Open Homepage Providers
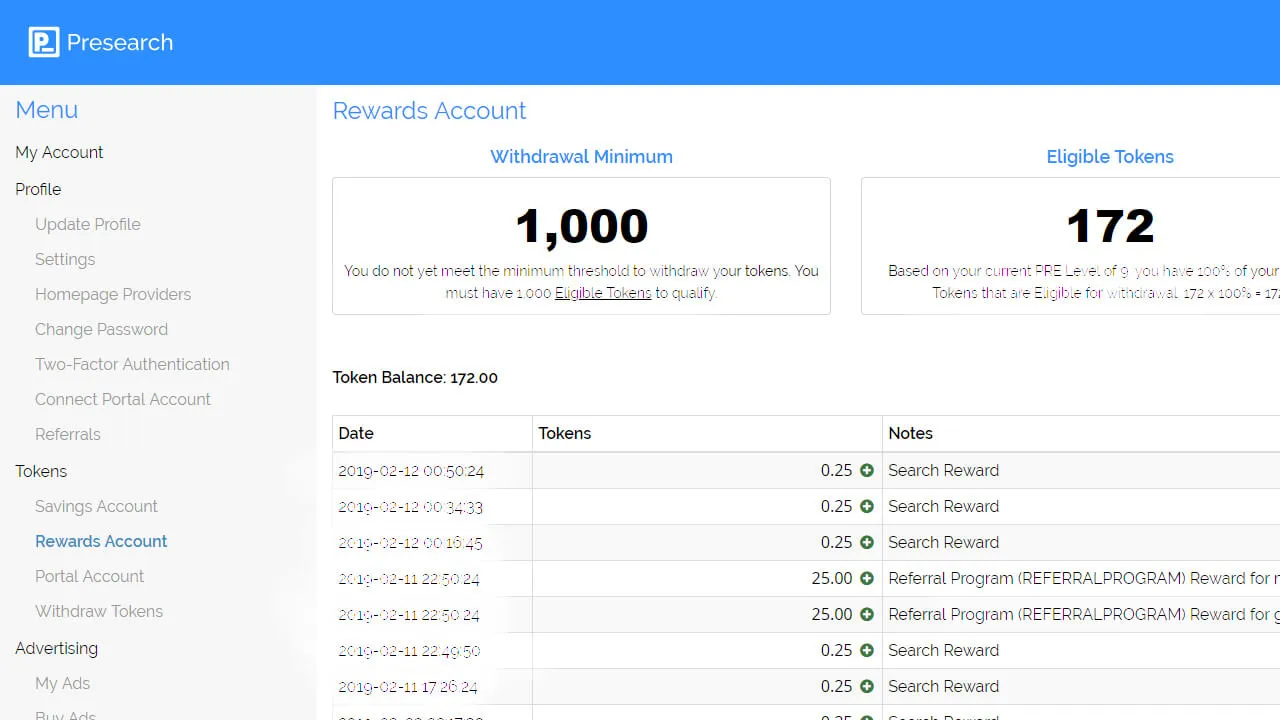The image size is (1280, 720). point(113,294)
